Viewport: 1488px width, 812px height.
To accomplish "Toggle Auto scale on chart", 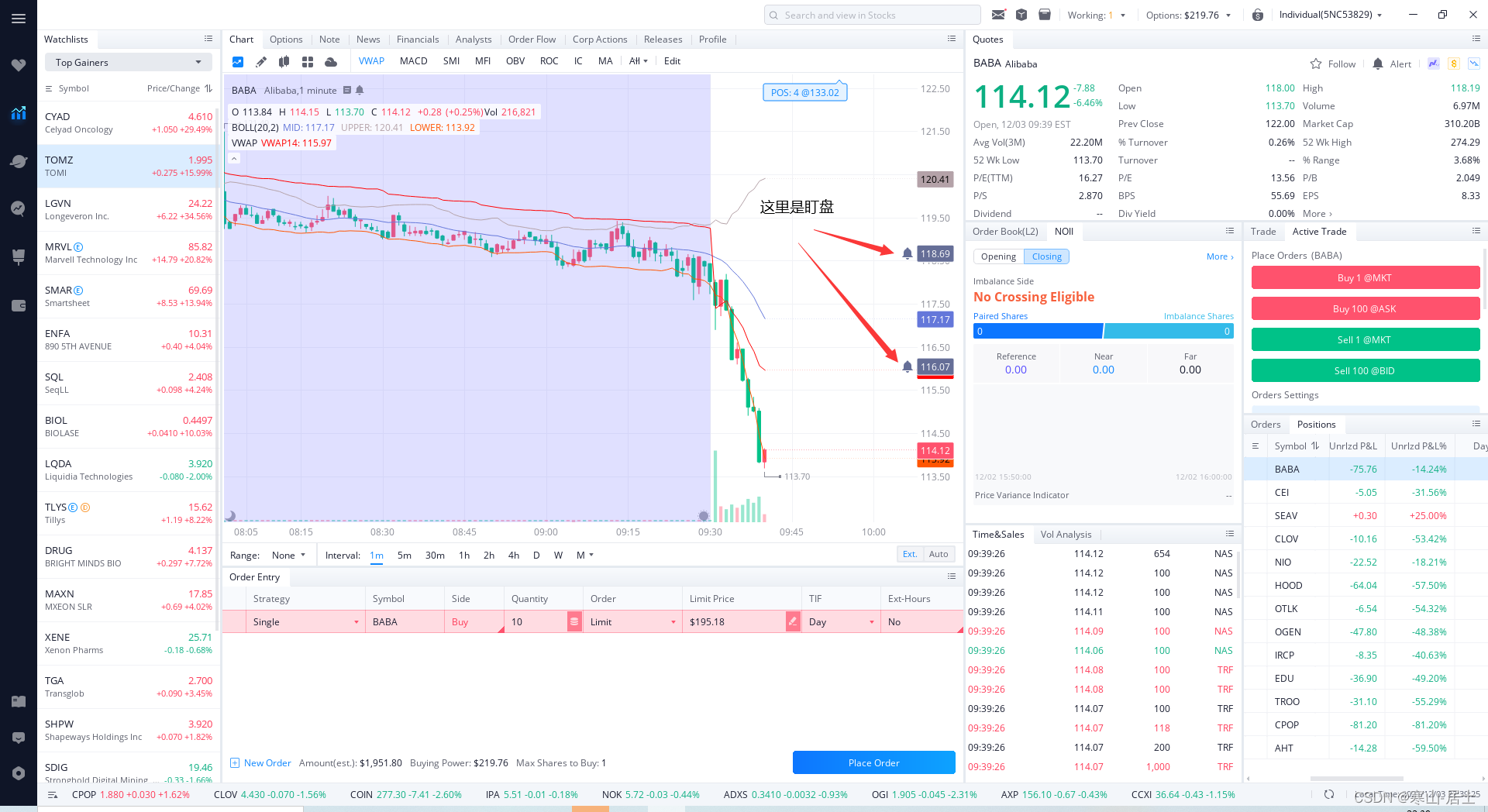I will click(x=939, y=554).
